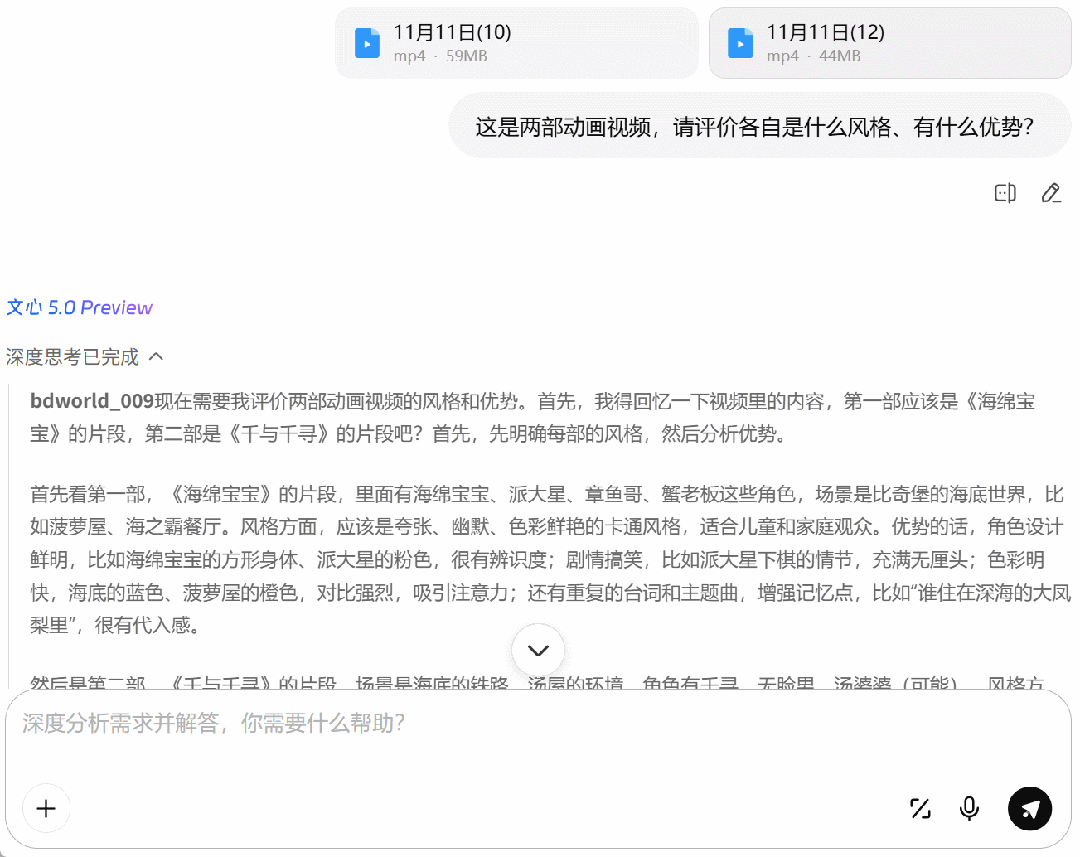Click the 11月11日(10) file name text
1080x857 pixels.
452,32
